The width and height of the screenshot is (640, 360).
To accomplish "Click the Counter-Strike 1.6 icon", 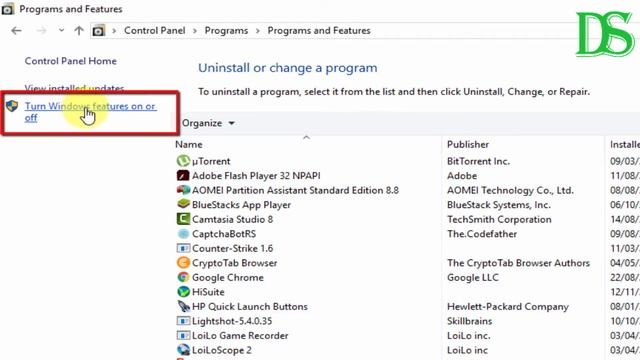I will coord(183,248).
